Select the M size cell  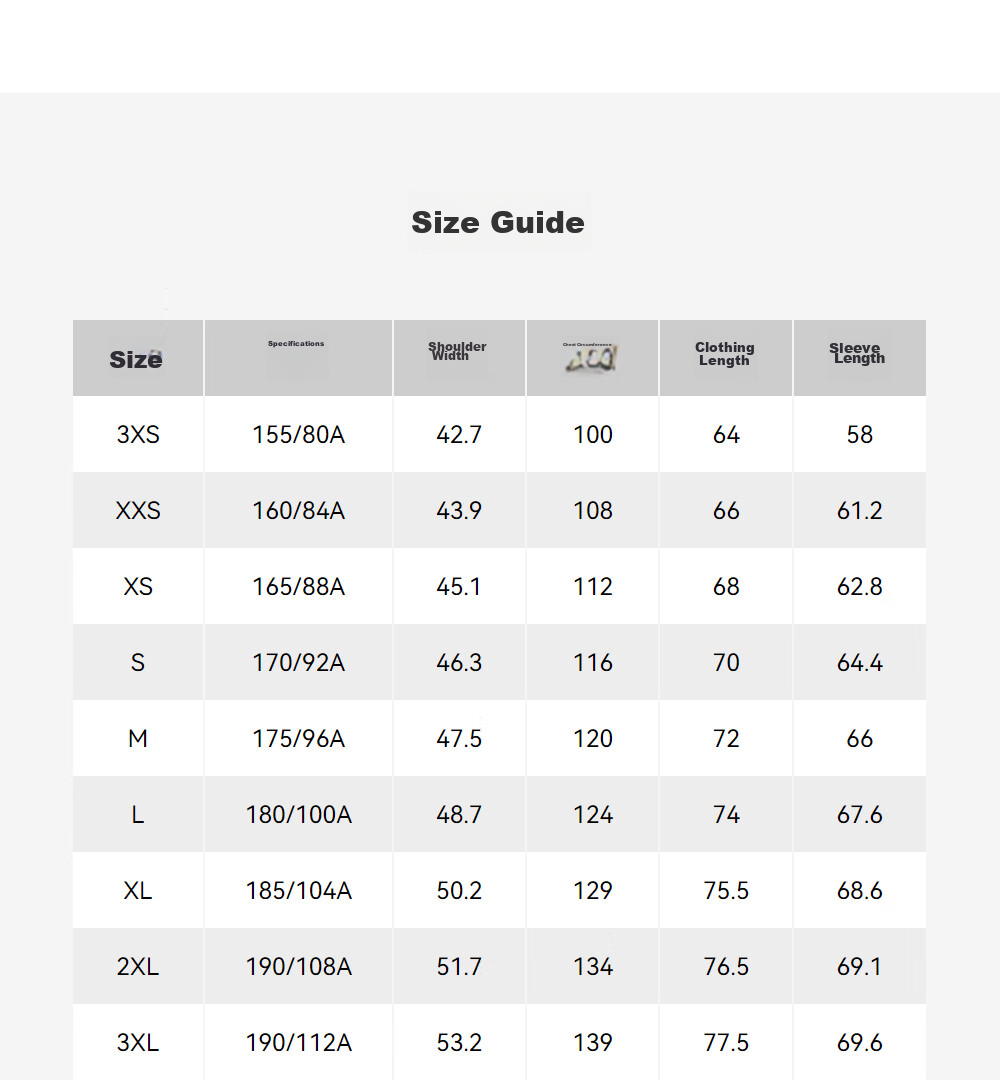point(138,738)
